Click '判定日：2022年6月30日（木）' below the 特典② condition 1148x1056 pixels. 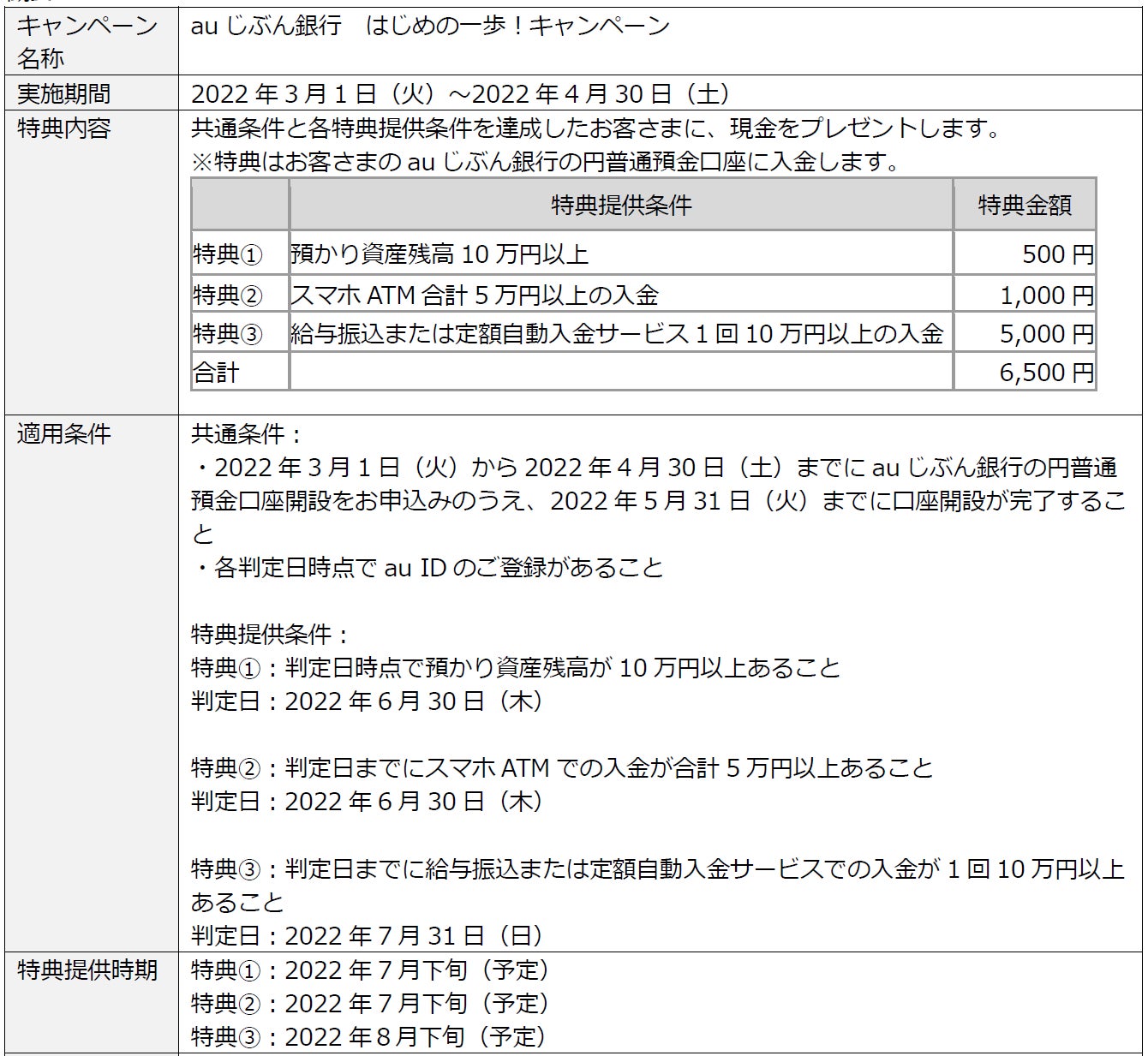368,801
